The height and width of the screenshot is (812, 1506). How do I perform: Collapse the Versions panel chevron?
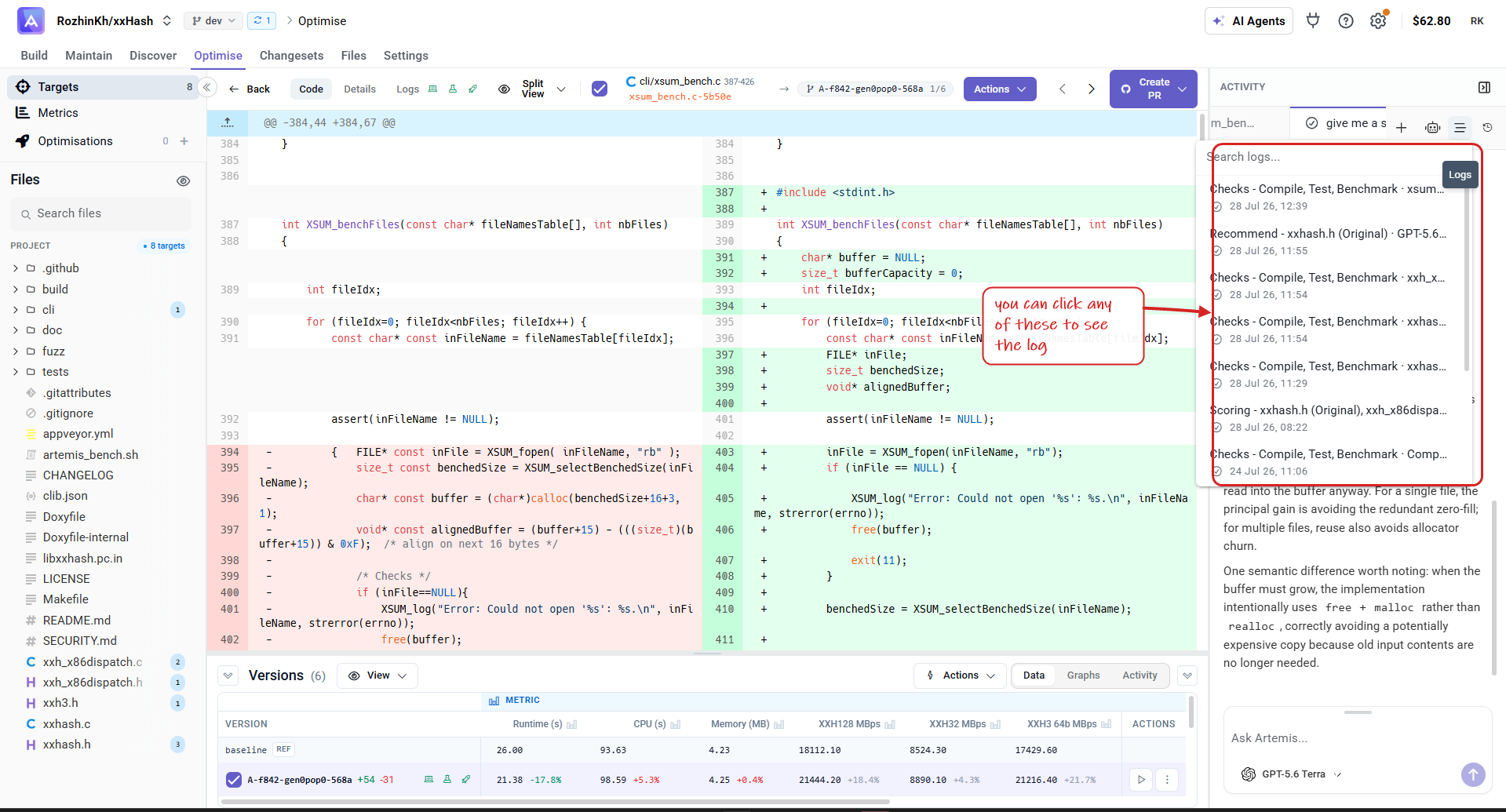pyautogui.click(x=228, y=675)
